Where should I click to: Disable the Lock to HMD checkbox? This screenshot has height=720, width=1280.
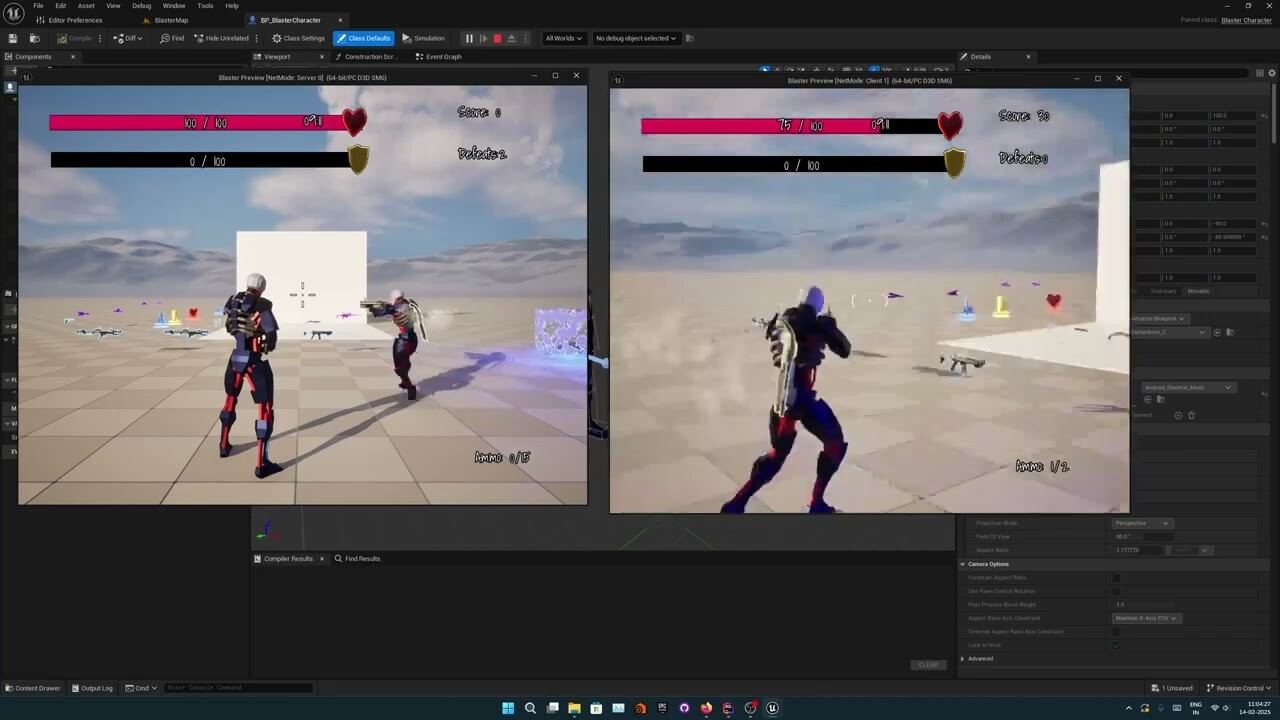[x=1116, y=645]
